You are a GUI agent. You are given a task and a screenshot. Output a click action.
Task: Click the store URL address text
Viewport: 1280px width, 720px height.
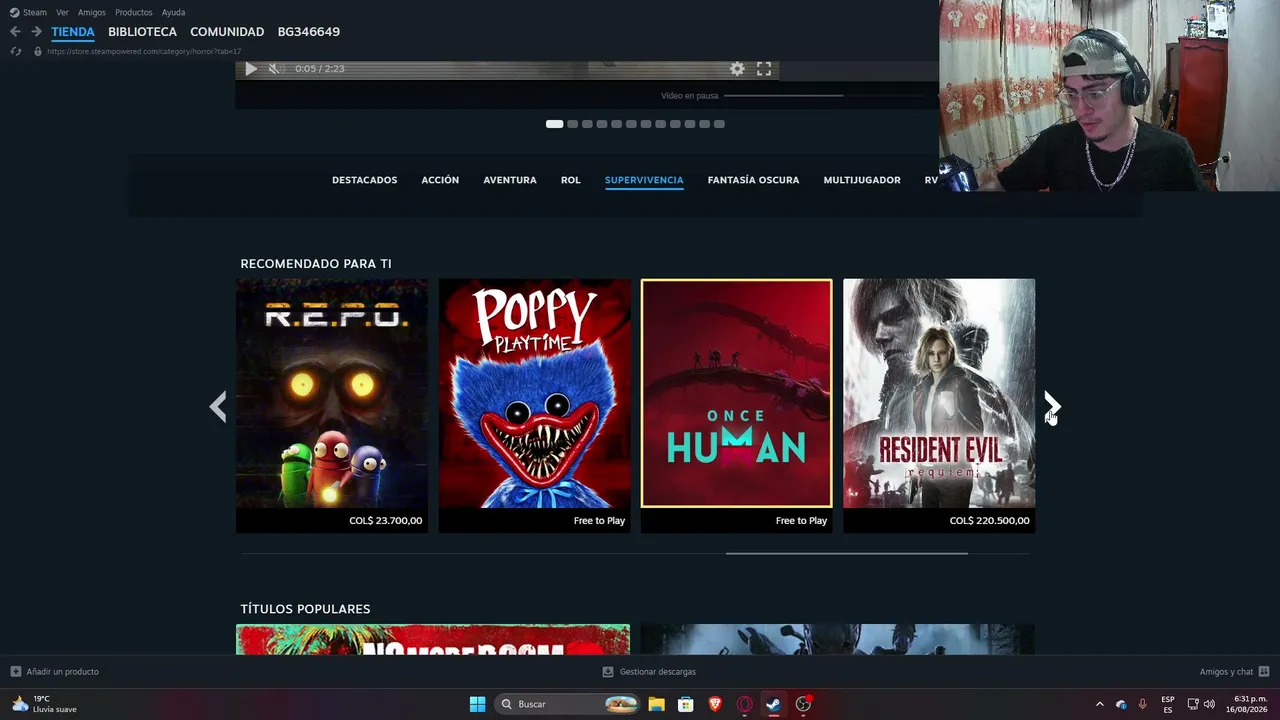click(x=144, y=51)
